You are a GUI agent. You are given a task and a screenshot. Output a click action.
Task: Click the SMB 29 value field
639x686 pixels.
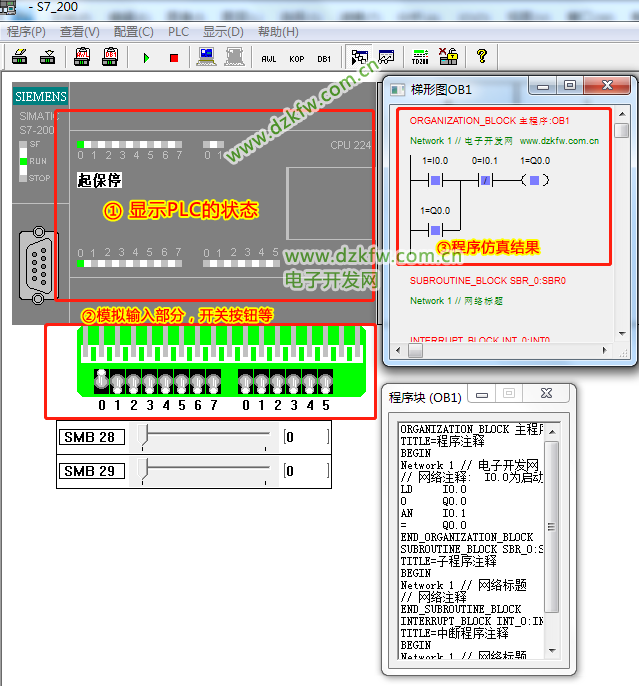[306, 471]
